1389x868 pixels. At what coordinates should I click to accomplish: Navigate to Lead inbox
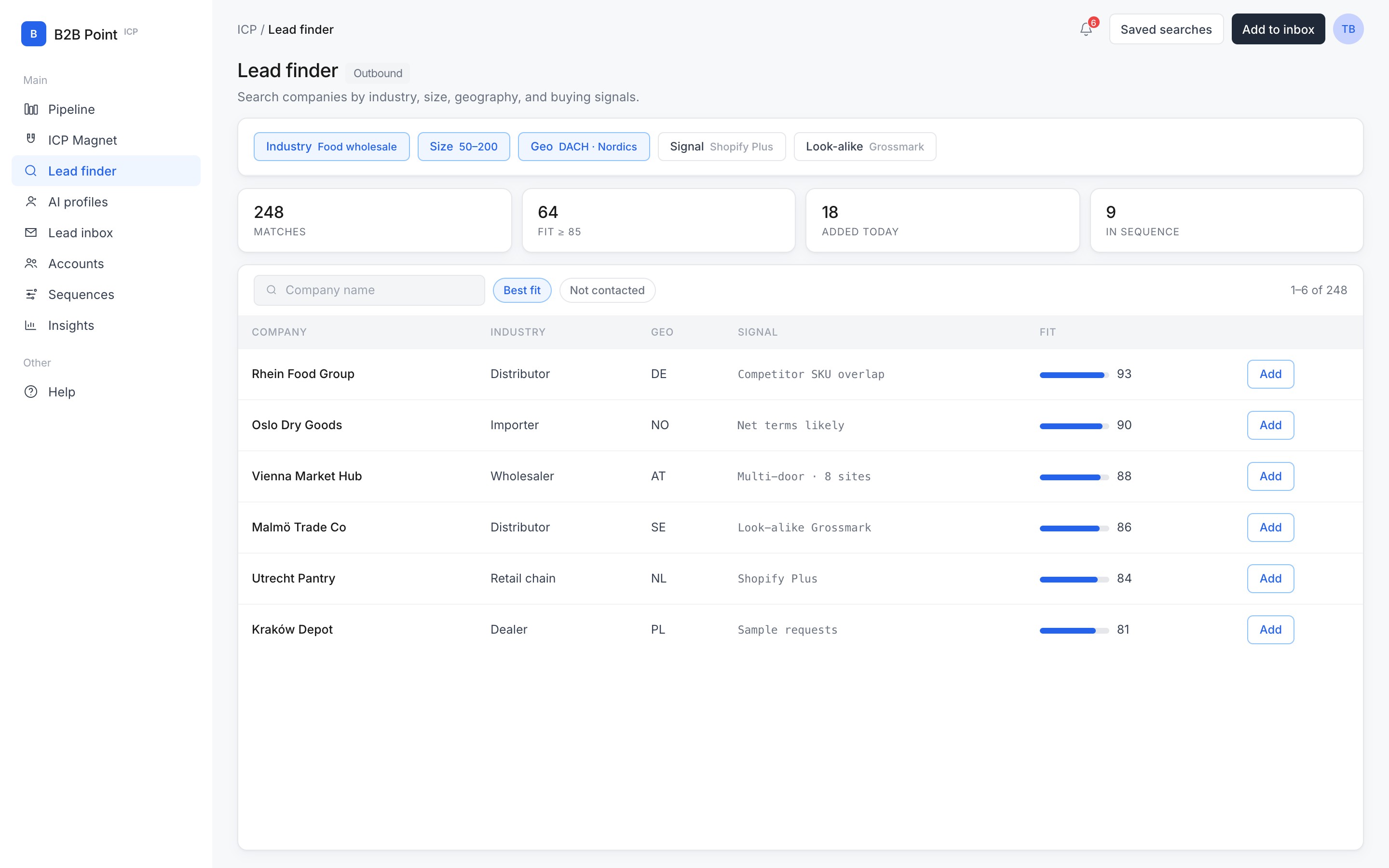coord(106,232)
